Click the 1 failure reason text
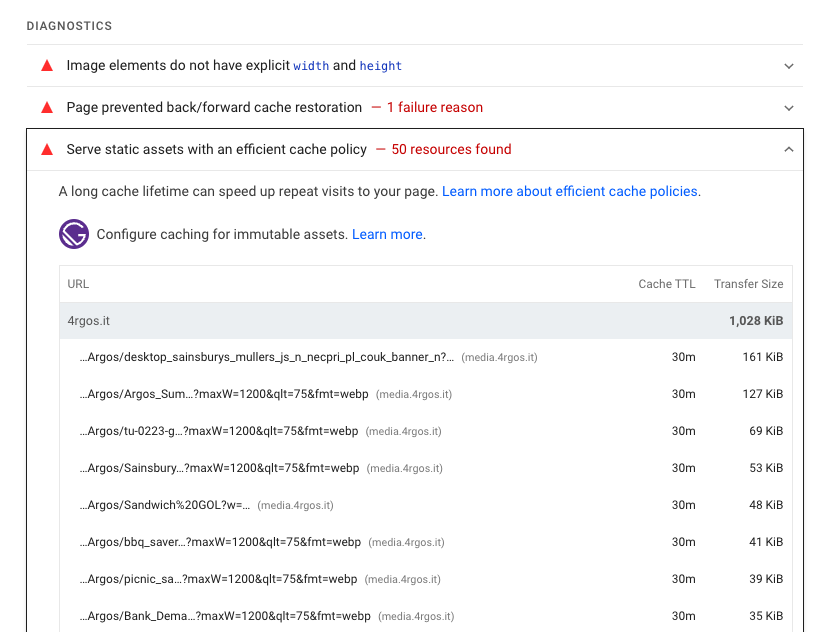This screenshot has height=632, width=827. (435, 107)
